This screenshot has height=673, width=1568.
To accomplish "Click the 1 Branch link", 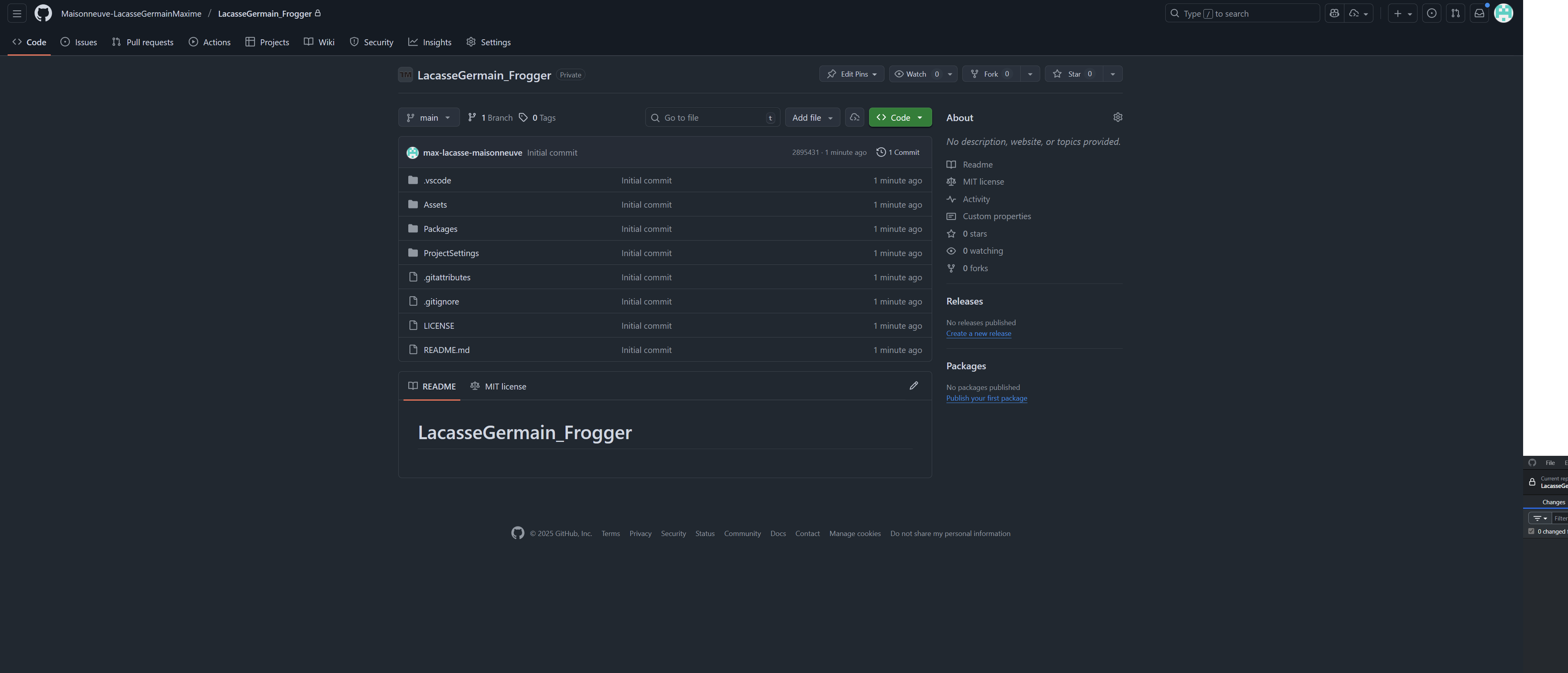I will pos(490,118).
